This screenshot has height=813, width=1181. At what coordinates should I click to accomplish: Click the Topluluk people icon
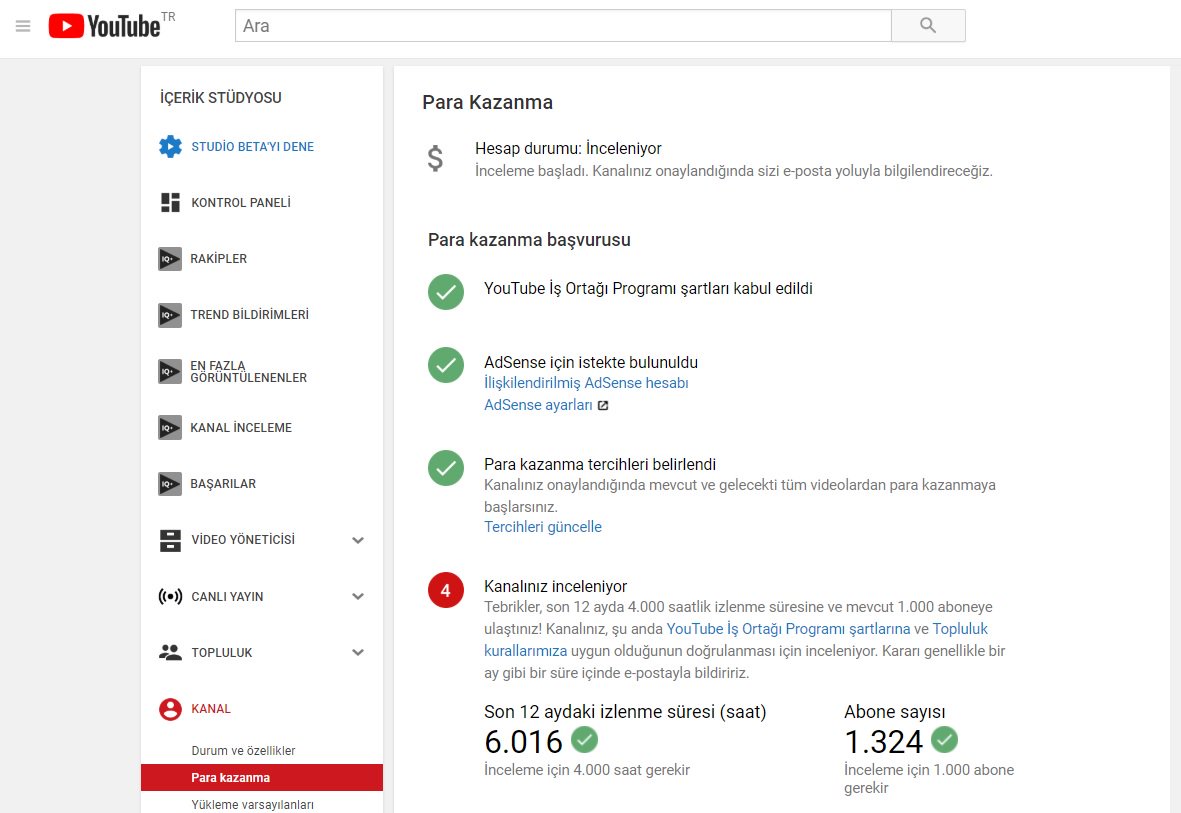170,653
